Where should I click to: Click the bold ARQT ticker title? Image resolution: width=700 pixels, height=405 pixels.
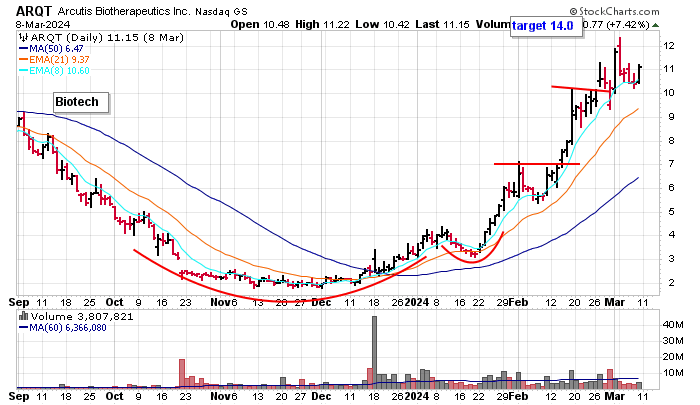click(x=34, y=11)
